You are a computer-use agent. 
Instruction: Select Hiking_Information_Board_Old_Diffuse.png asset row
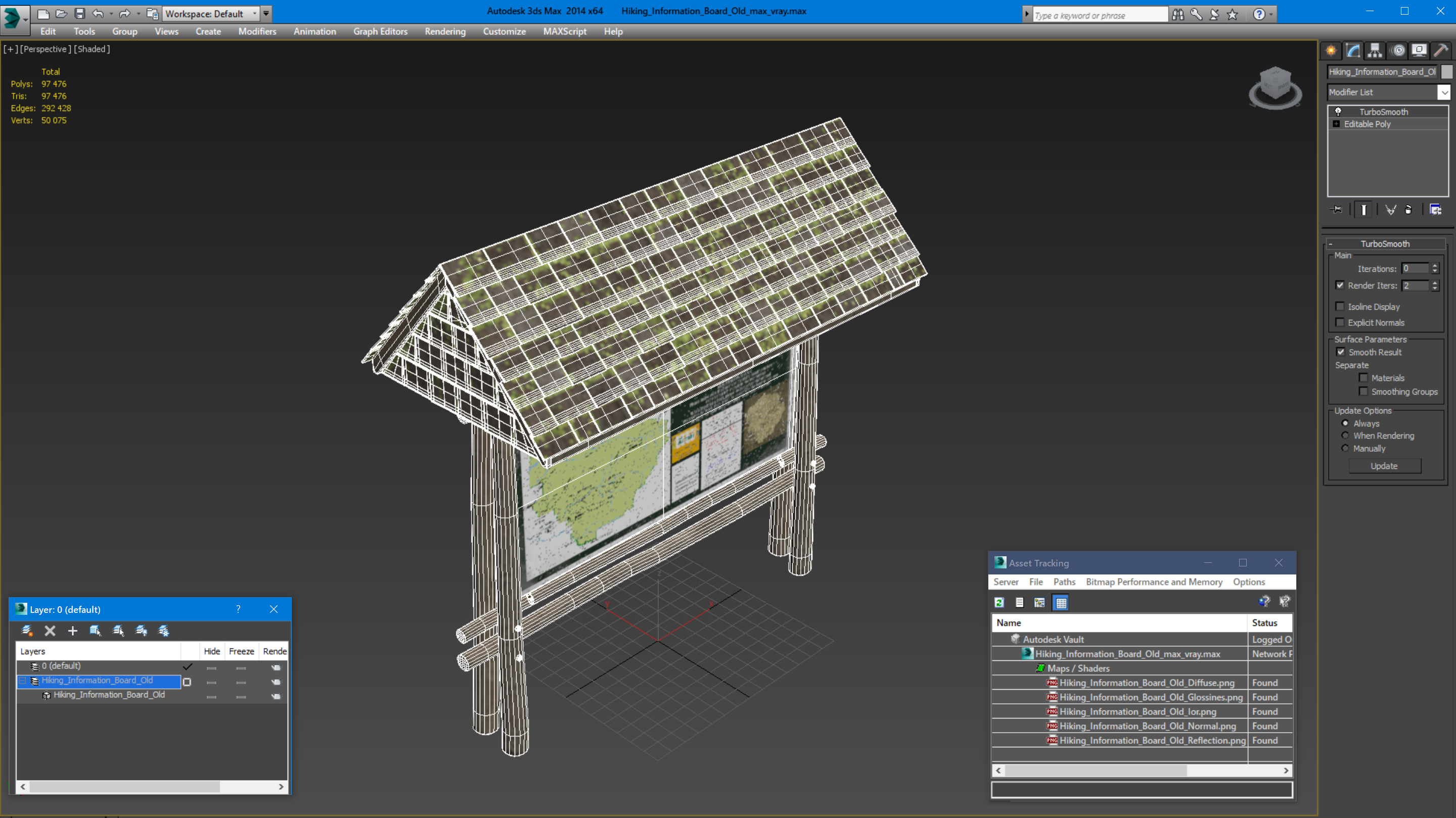(x=1142, y=683)
